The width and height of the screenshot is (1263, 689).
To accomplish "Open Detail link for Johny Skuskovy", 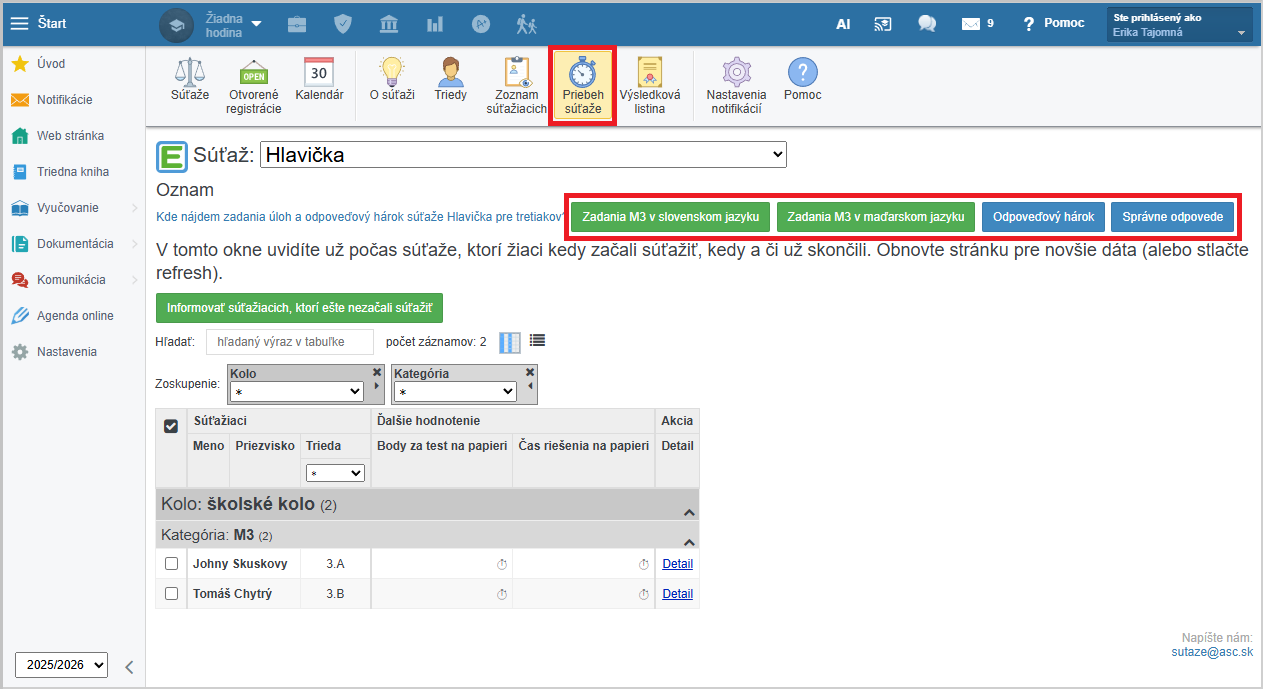I will 677,564.
